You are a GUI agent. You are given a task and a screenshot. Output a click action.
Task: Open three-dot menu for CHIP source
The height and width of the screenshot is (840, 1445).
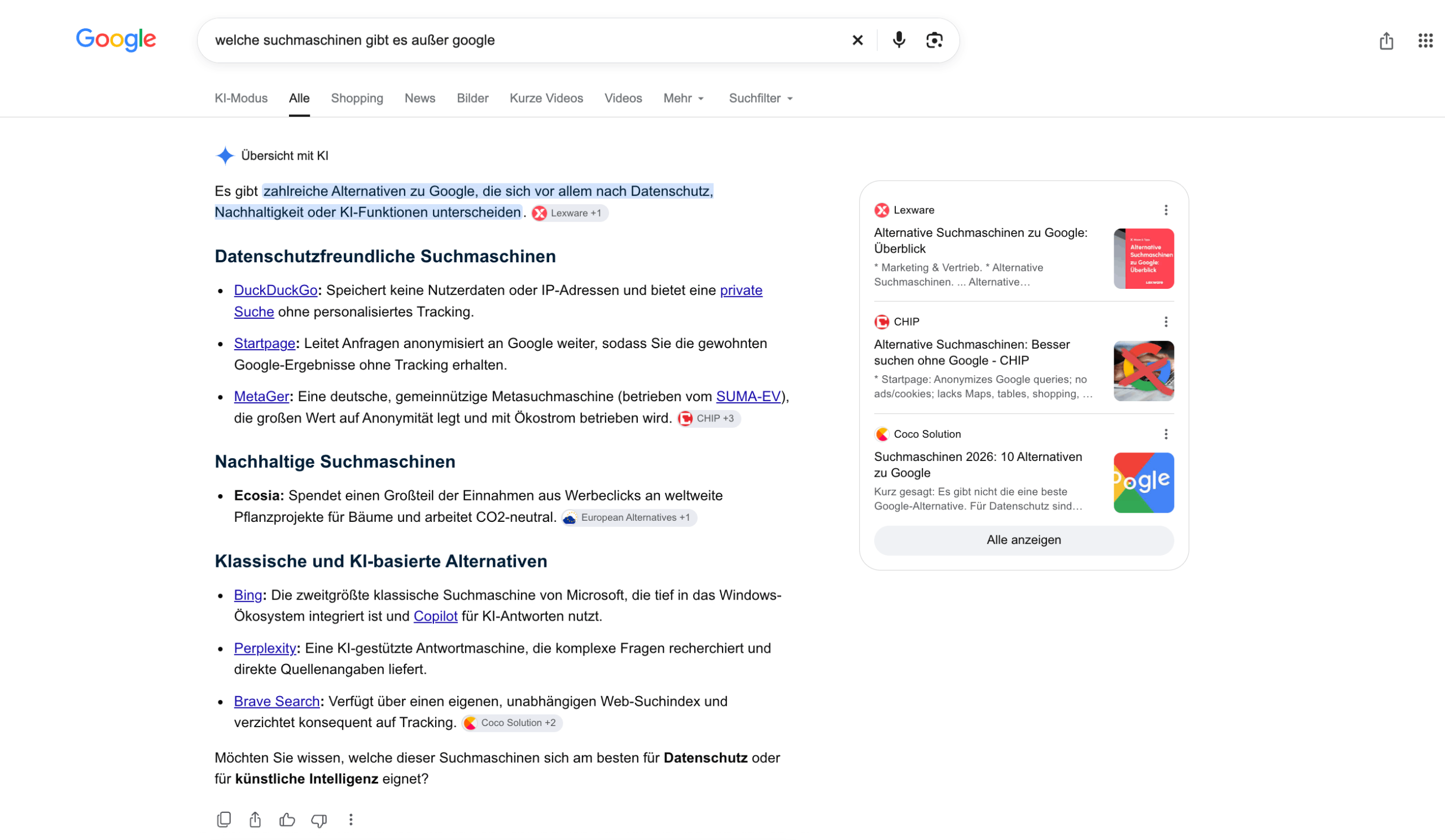1166,322
